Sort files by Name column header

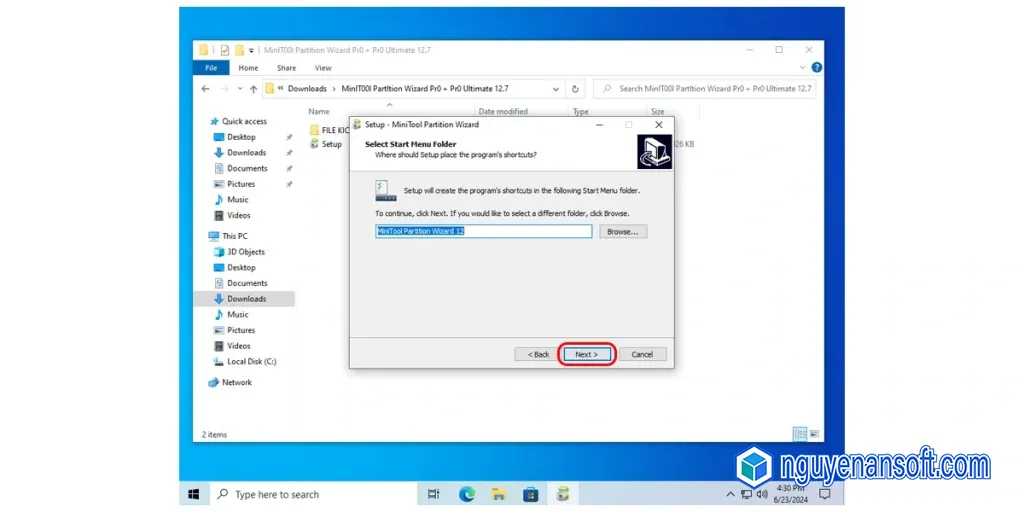tap(319, 112)
